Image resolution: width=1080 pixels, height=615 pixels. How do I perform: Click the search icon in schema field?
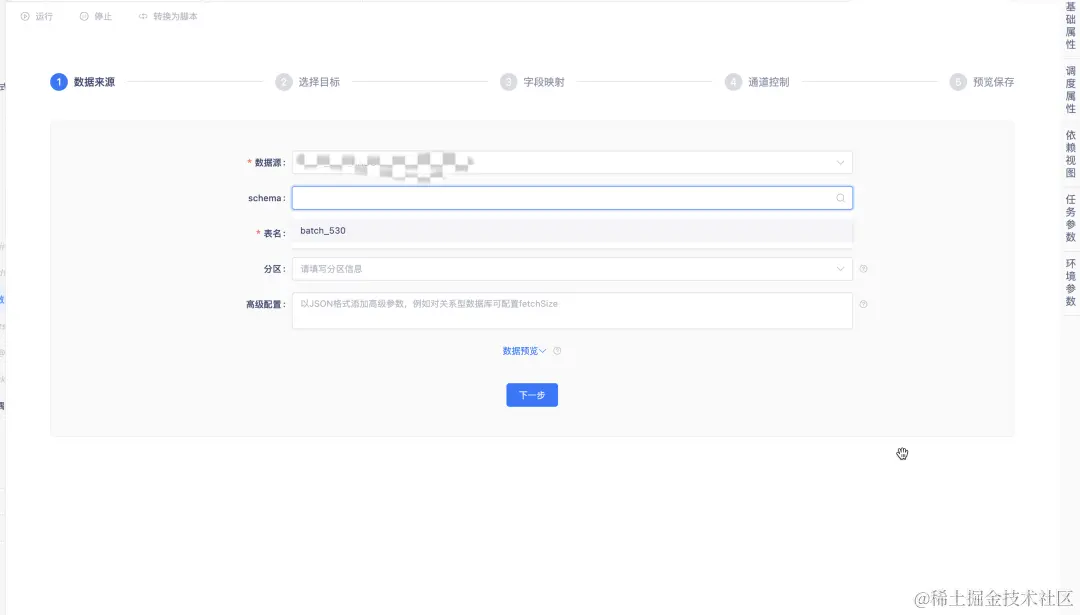click(840, 198)
